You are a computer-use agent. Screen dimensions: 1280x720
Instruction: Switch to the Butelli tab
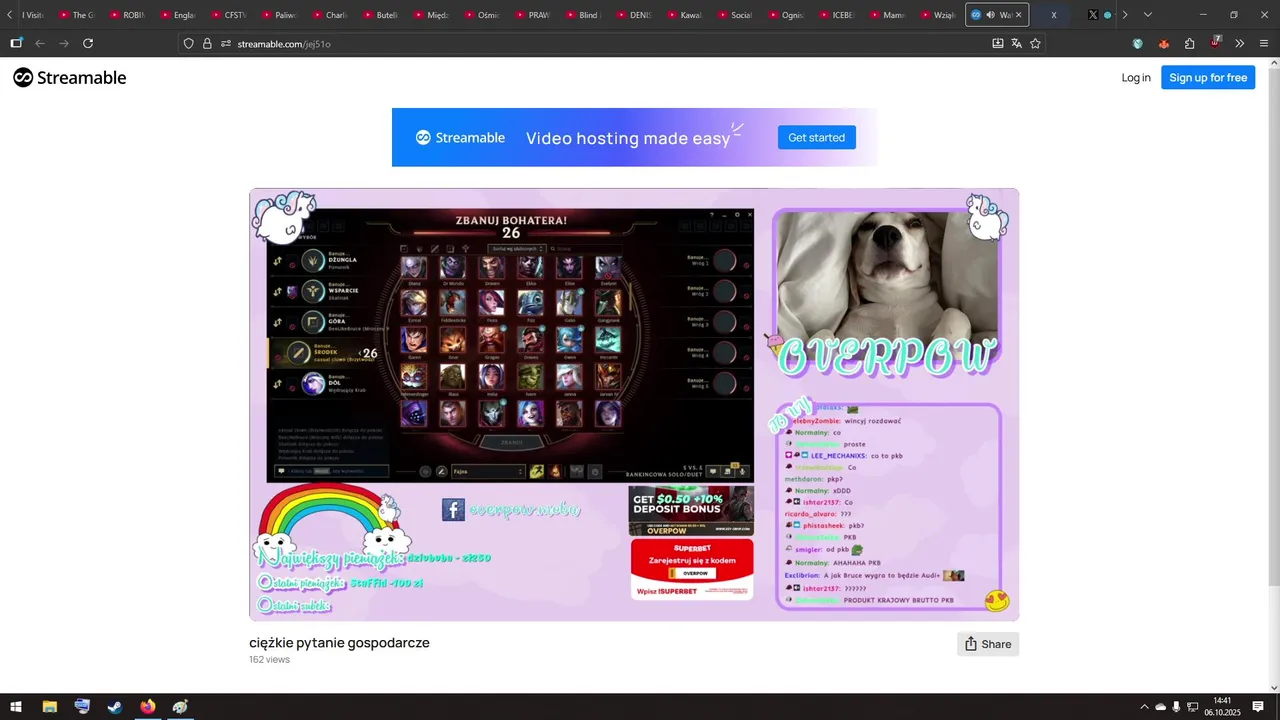(382, 15)
